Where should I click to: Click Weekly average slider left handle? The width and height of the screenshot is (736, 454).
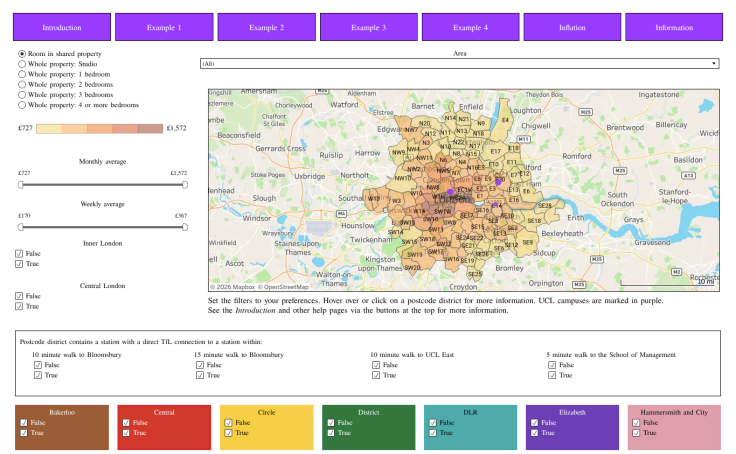click(x=21, y=227)
